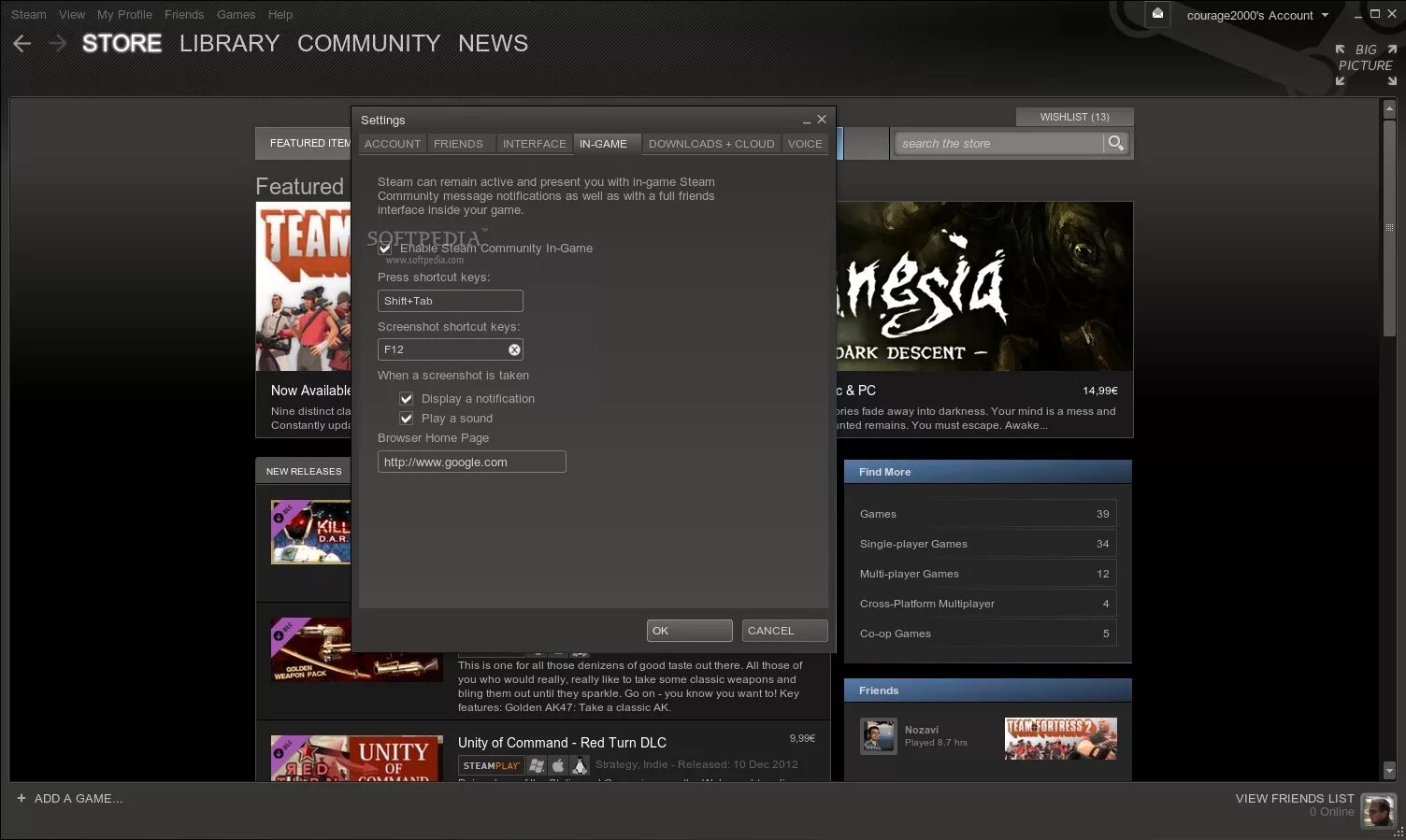Browse Single-player Games row

pyautogui.click(x=987, y=544)
